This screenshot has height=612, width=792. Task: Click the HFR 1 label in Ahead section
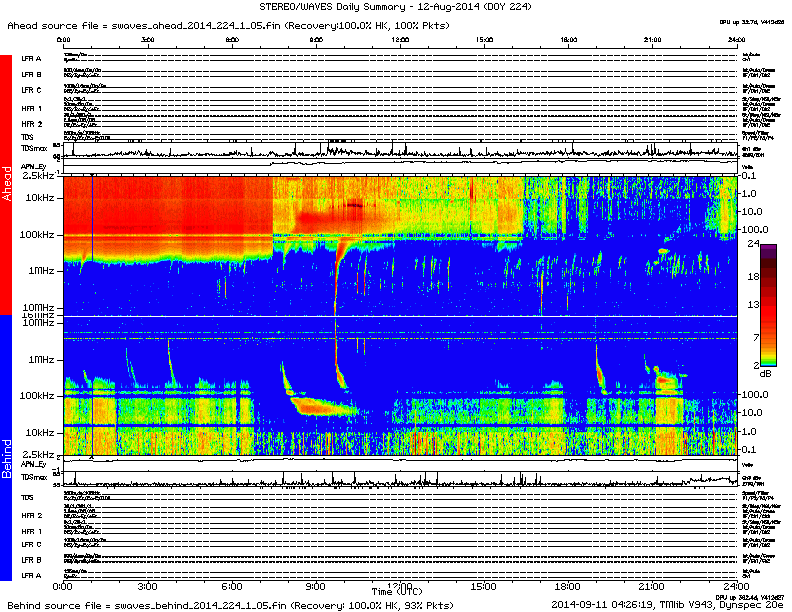pos(31,108)
